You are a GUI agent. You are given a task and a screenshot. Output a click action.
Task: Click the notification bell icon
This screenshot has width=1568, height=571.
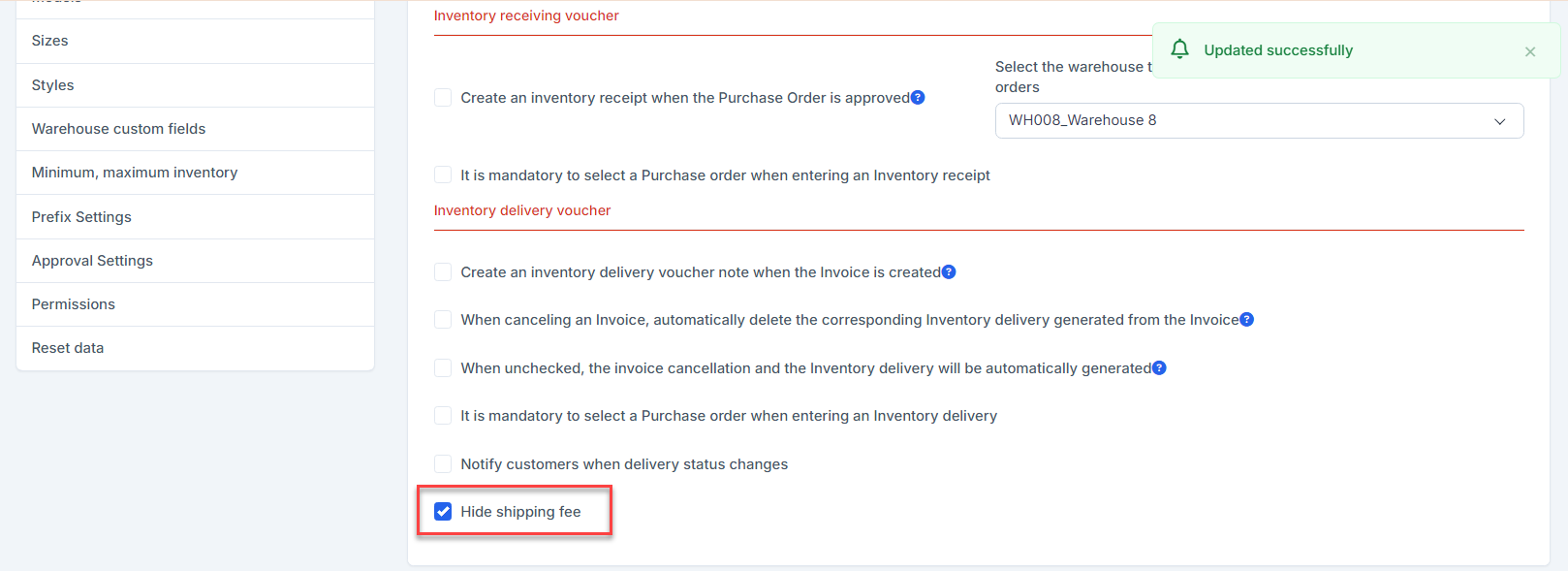(x=1179, y=49)
